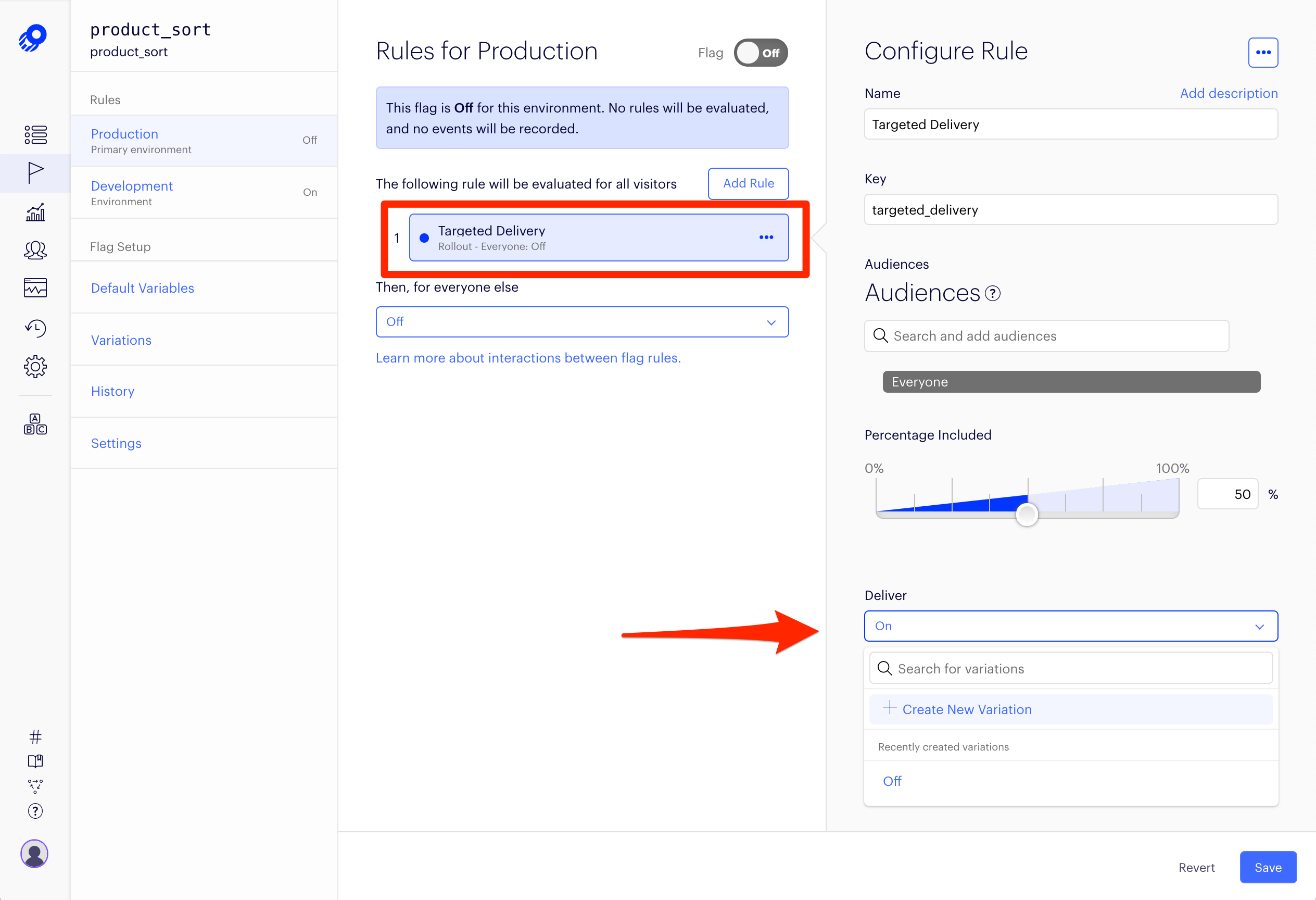Toggle the Production Flag switch on
The width and height of the screenshot is (1316, 900).
[760, 53]
